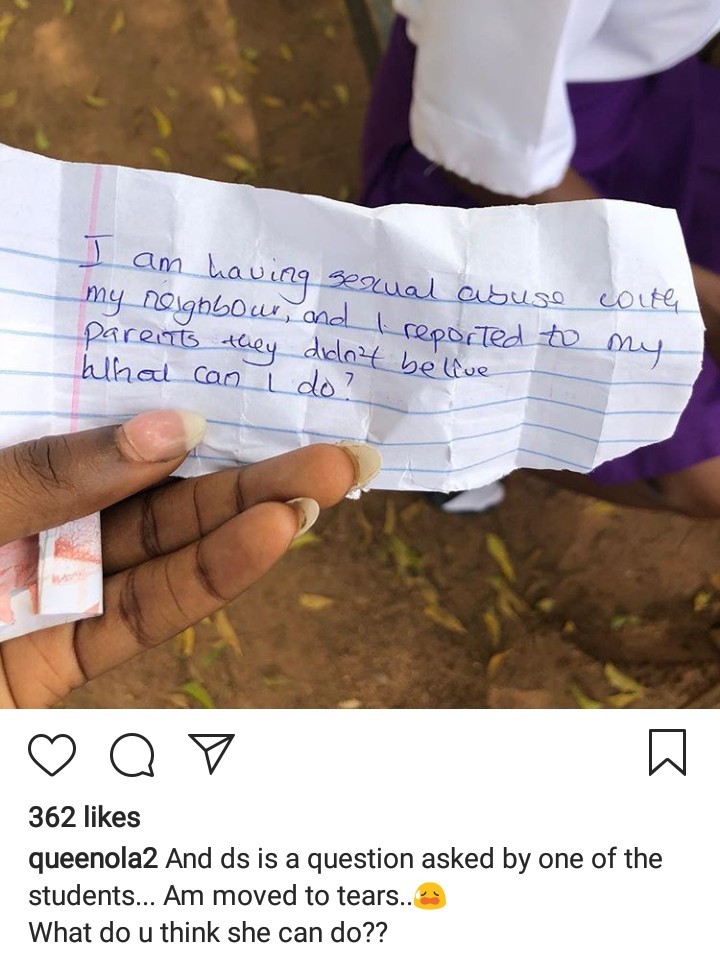
Task: Open comments via the speech bubble icon
Action: point(132,754)
